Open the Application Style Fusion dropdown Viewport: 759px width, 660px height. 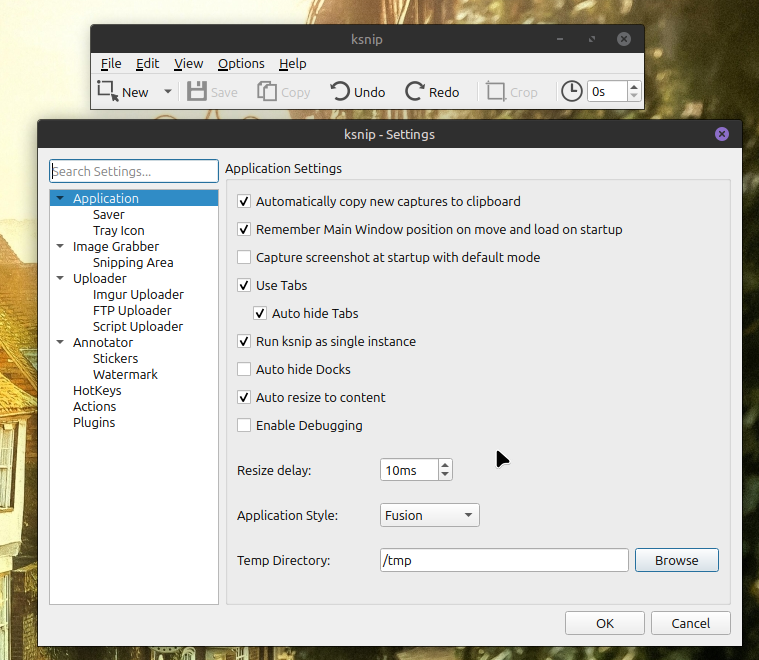click(430, 515)
